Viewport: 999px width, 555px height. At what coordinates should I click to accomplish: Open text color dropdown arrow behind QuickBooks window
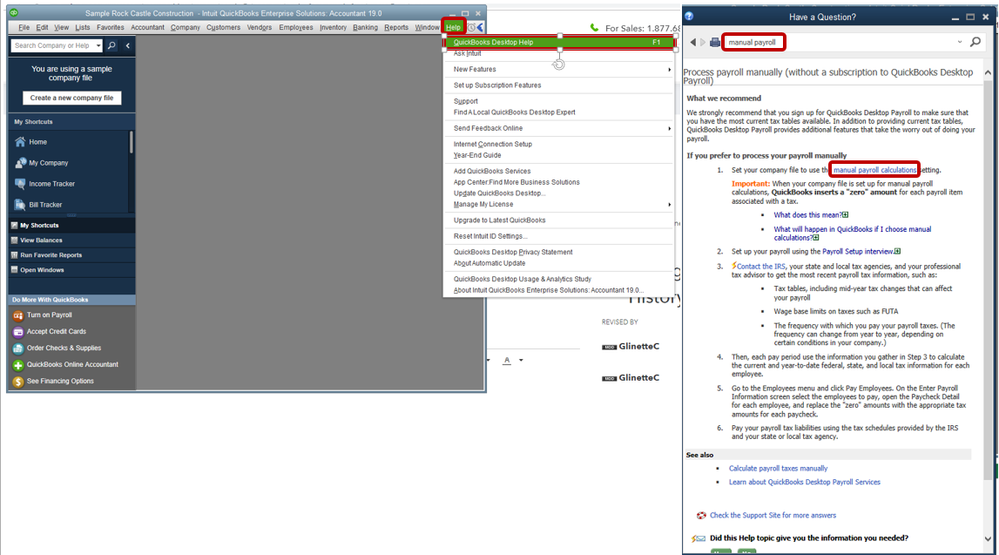(521, 361)
